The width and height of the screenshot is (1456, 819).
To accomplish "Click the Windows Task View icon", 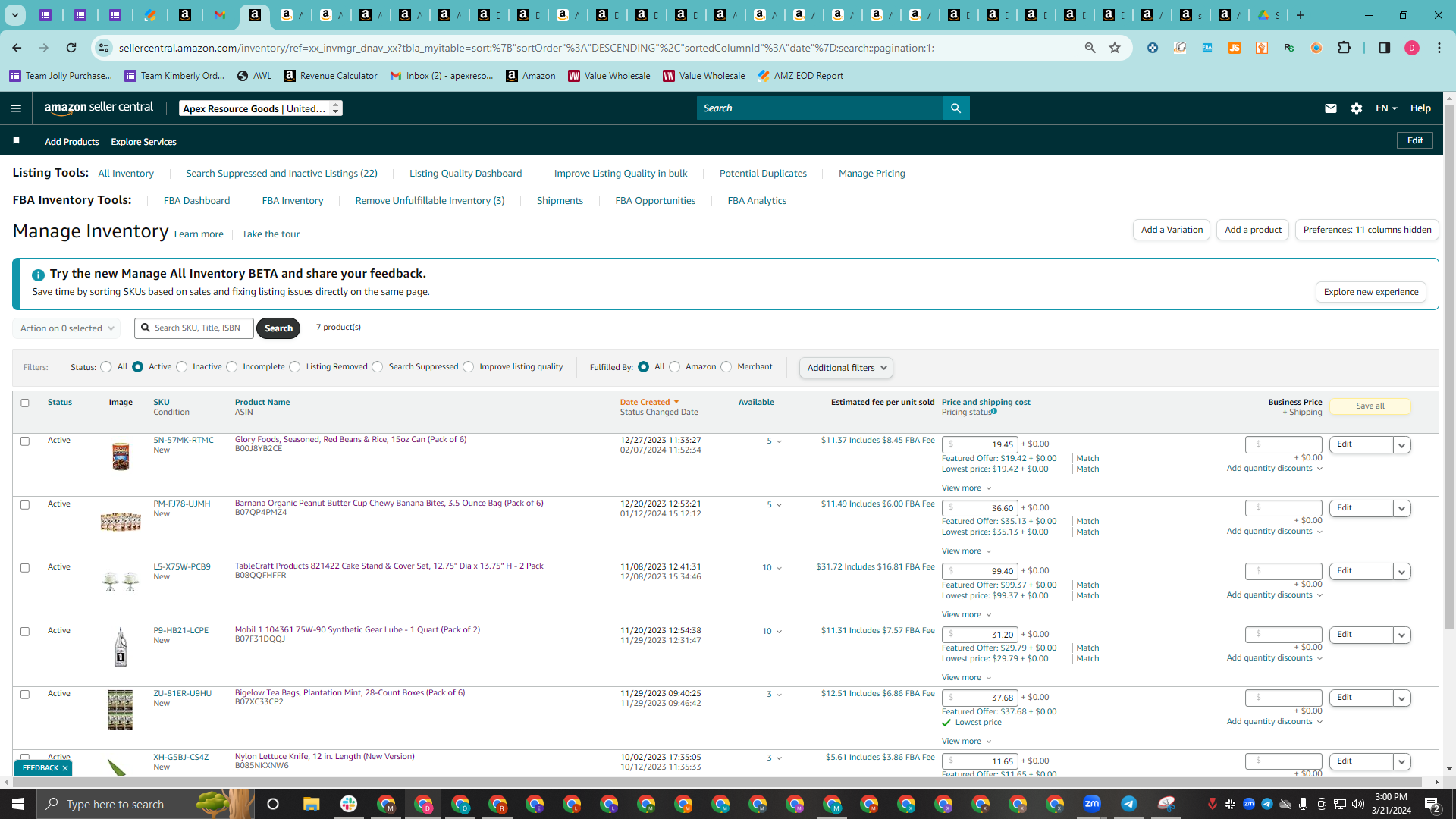I will click(273, 804).
